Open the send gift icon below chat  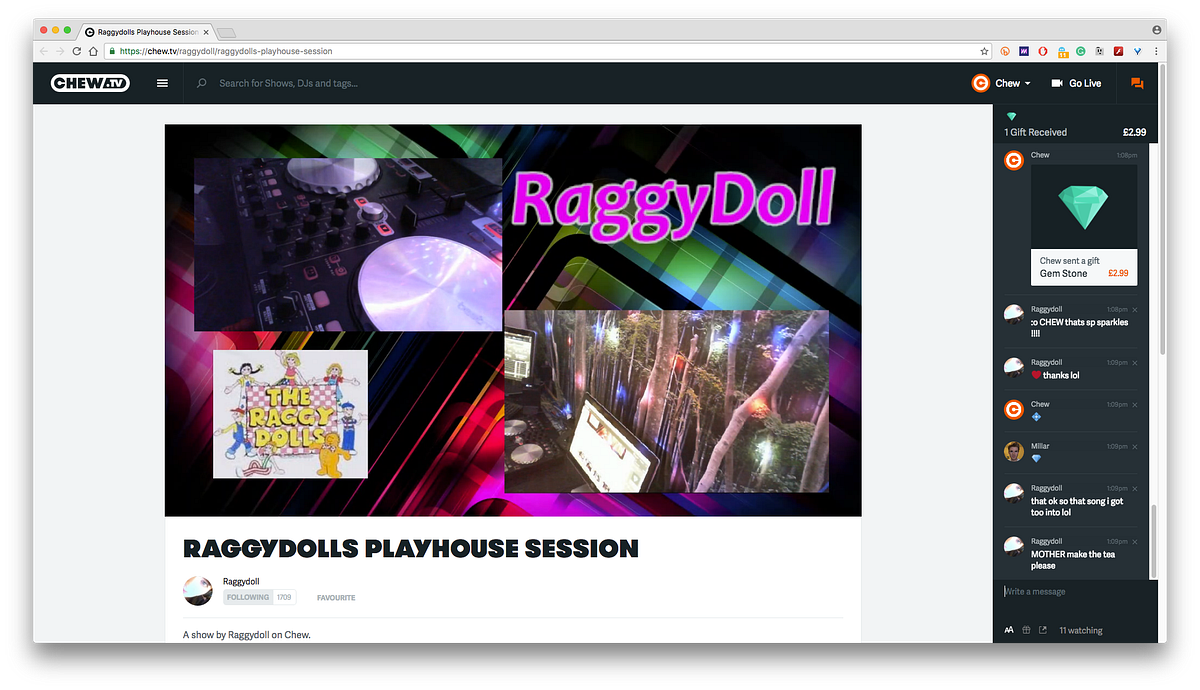(1026, 630)
